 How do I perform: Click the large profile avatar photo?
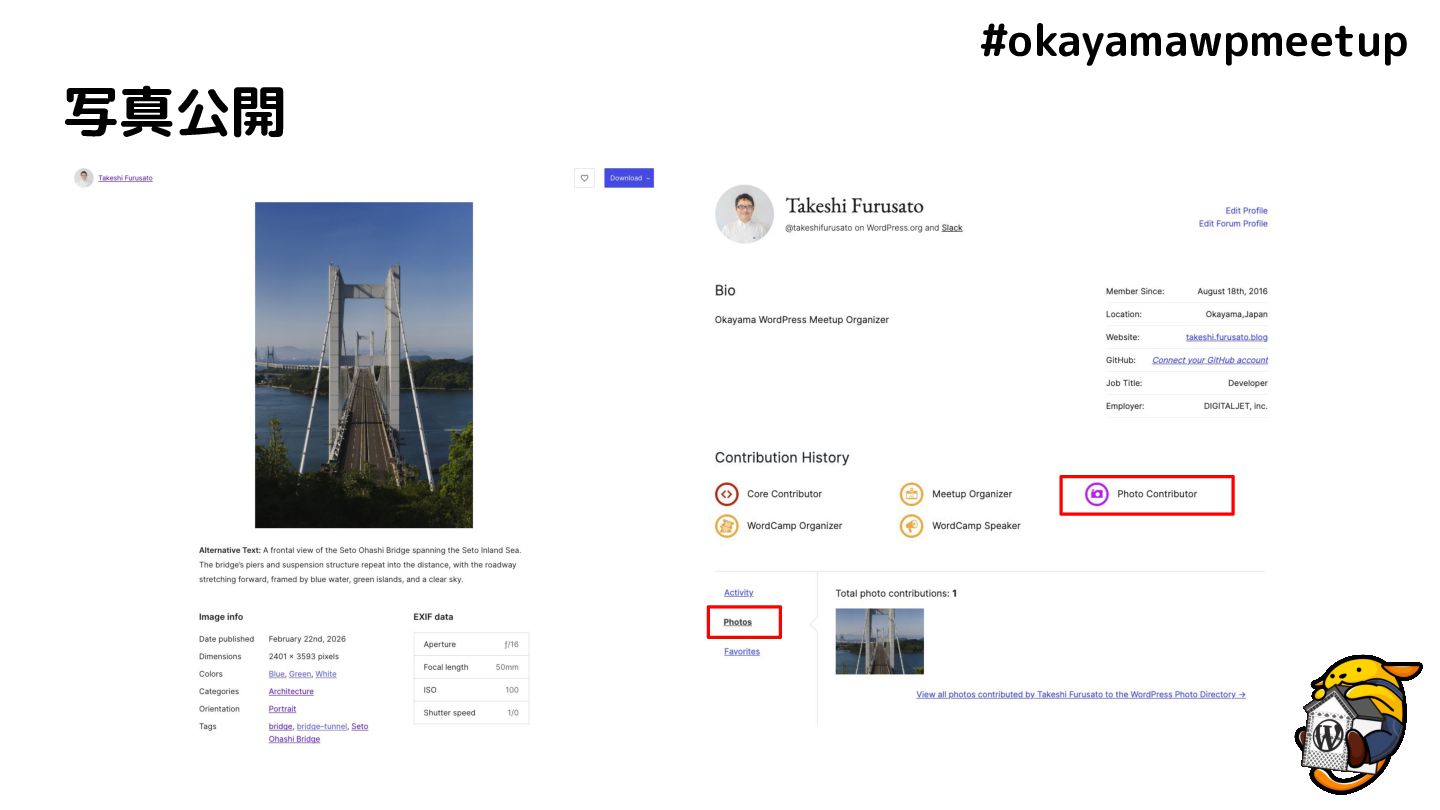point(744,214)
